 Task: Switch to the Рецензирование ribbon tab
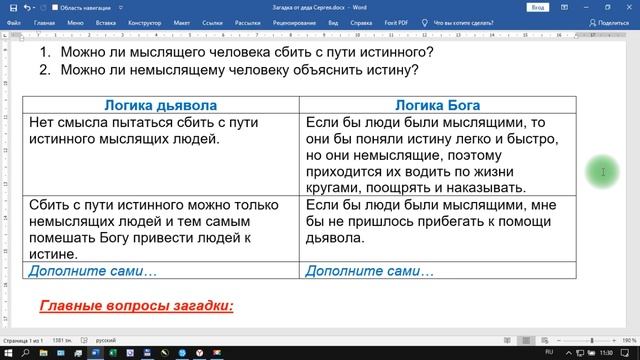[294, 23]
